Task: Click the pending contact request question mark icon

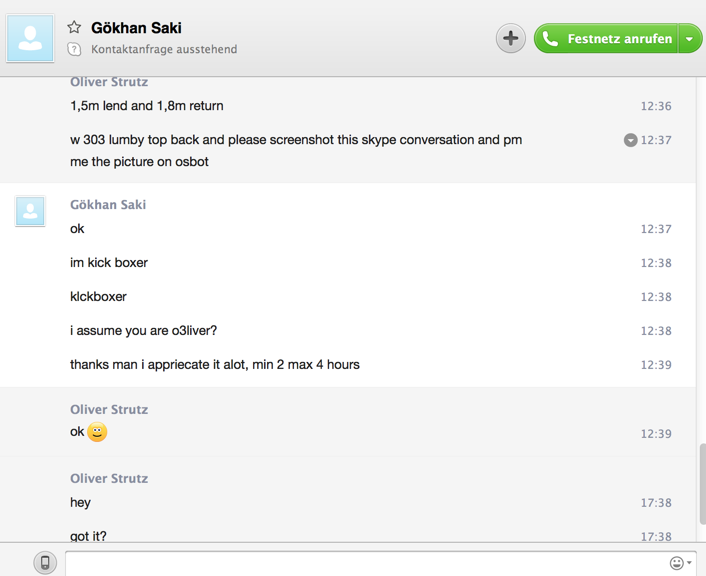Action: 74,49
